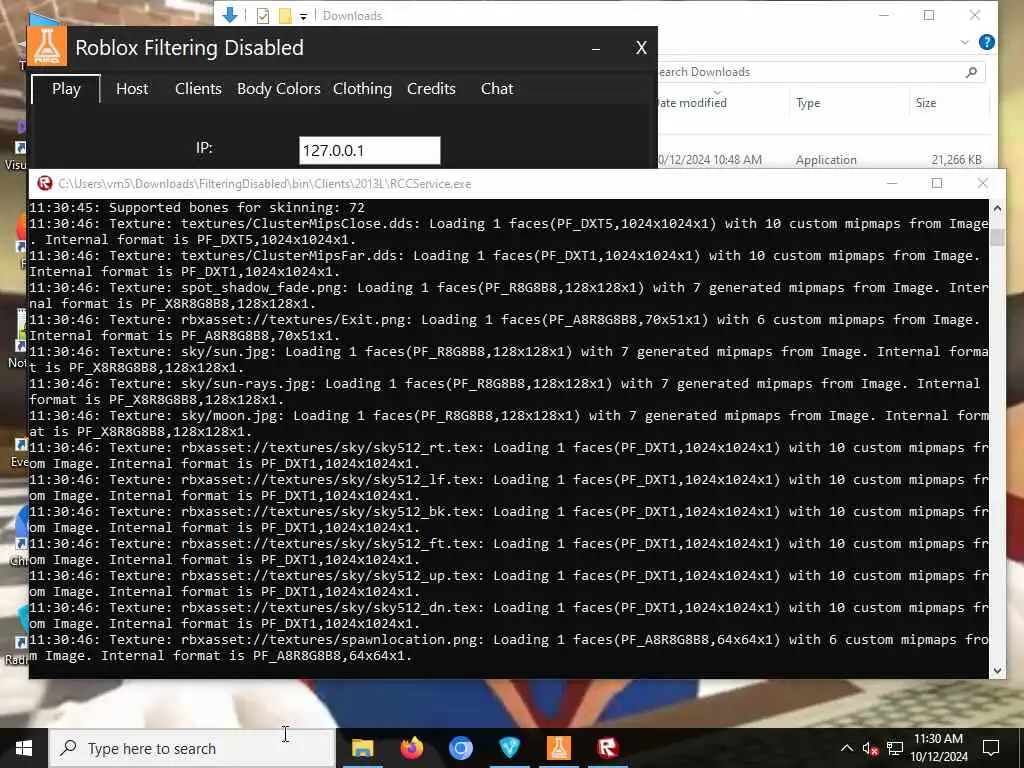Sort by Size column in Downloads
1024x768 pixels.
click(925, 103)
